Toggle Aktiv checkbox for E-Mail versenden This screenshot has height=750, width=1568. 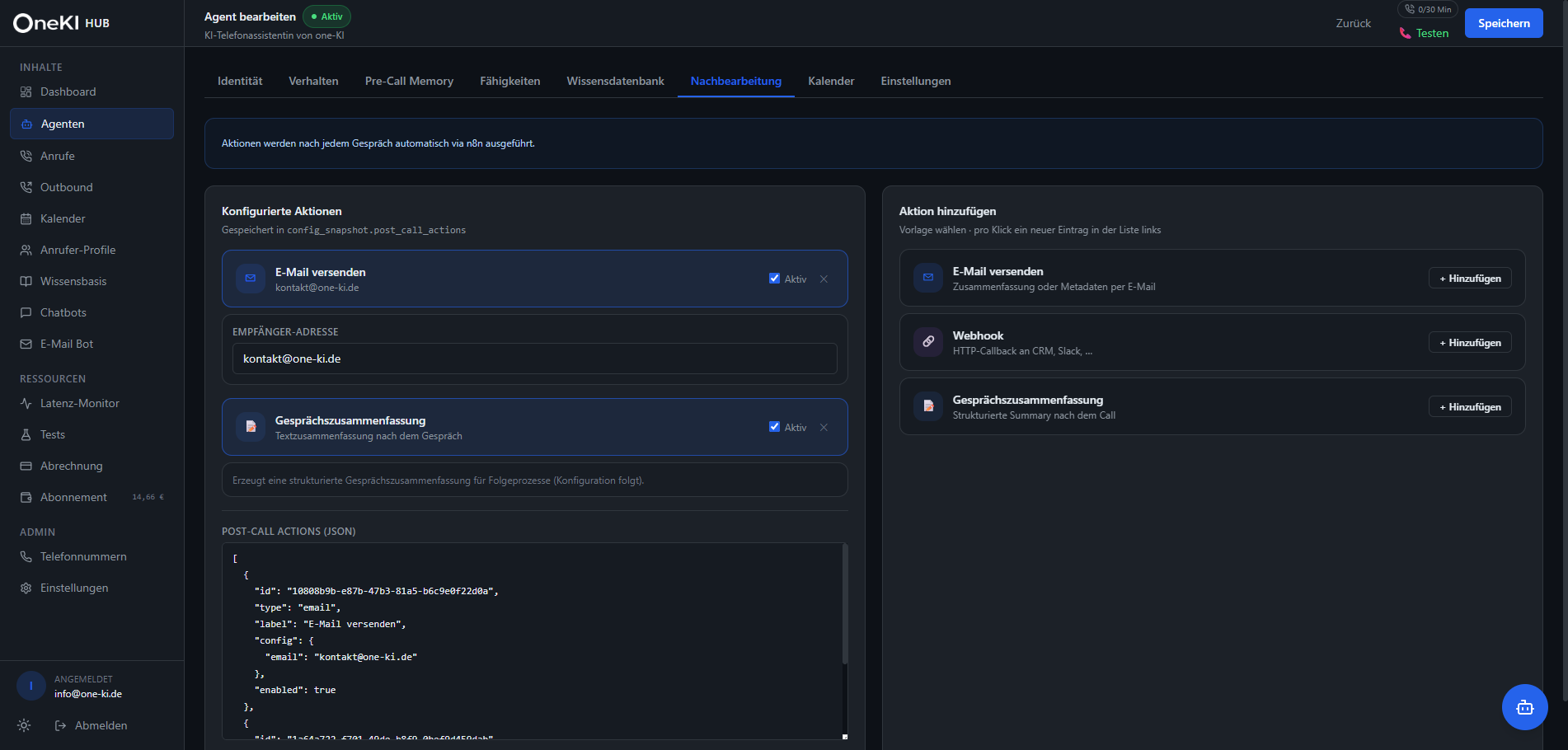(774, 279)
